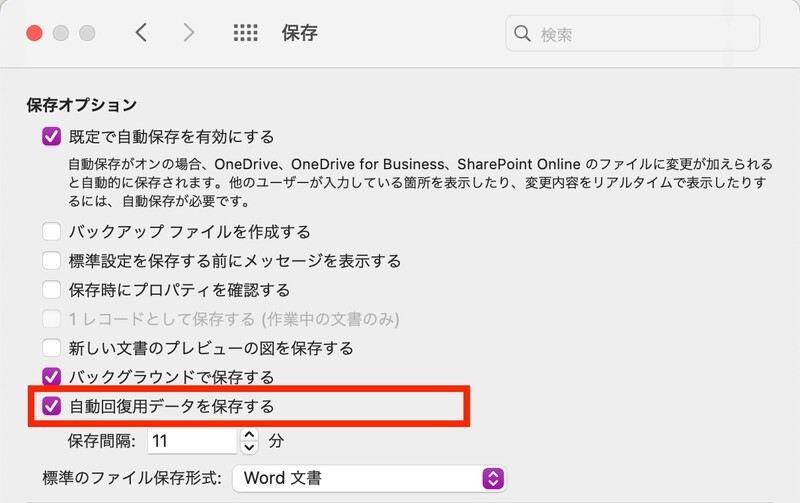Close the preferences window with red button
This screenshot has width=800, height=503.
pos(34,33)
